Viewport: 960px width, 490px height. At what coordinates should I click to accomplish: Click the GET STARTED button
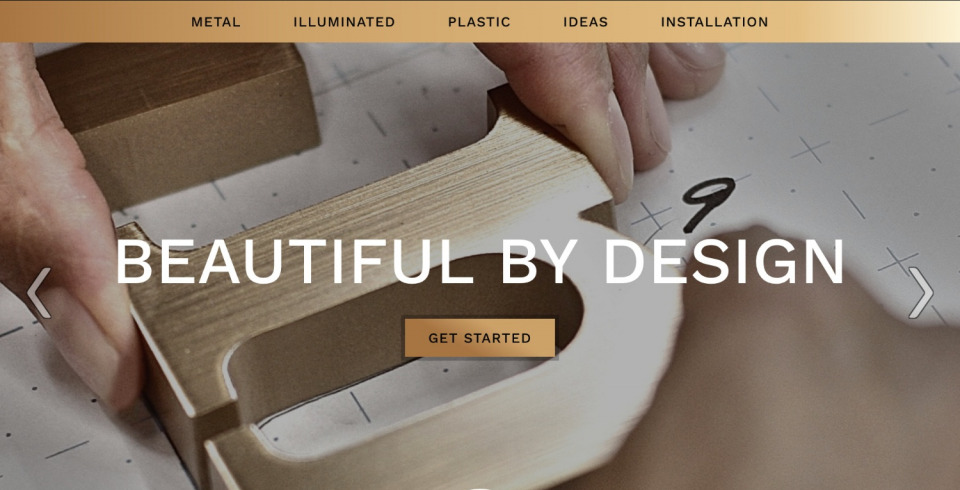479,337
